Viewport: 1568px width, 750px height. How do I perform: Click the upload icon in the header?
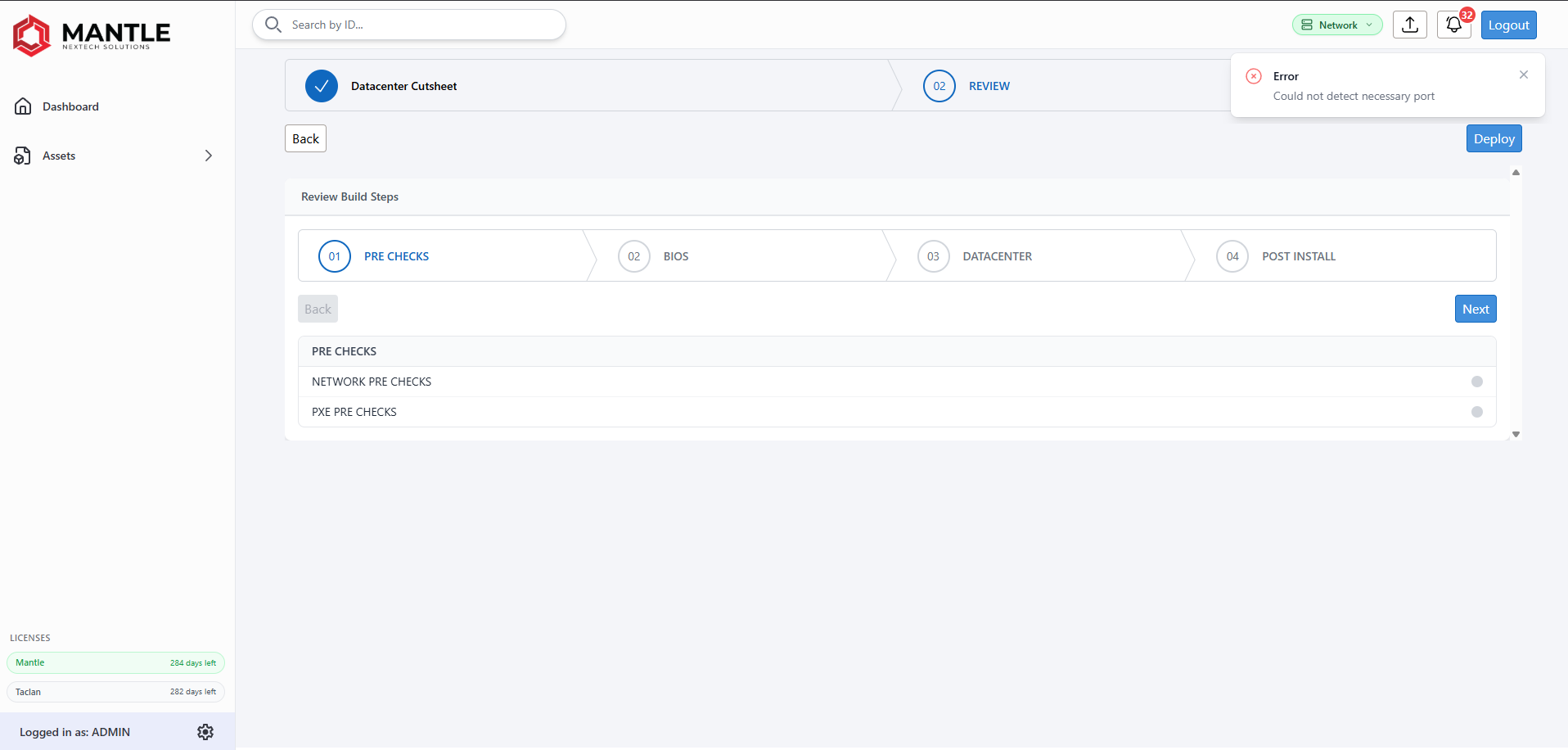pos(1410,25)
